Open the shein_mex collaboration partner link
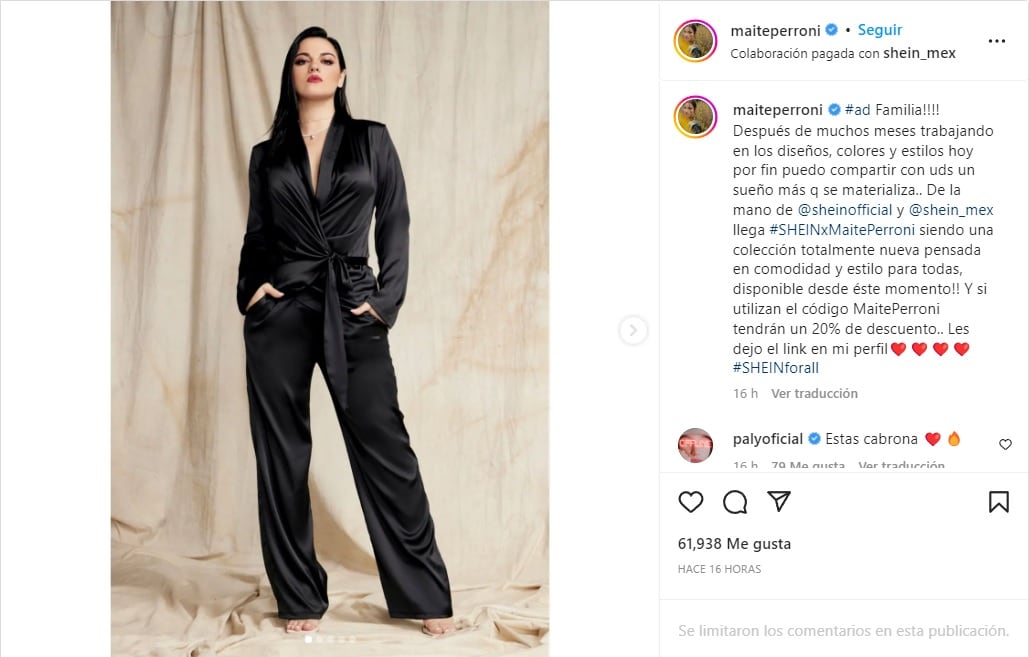Viewport: 1029px width, 657px height. (919, 53)
